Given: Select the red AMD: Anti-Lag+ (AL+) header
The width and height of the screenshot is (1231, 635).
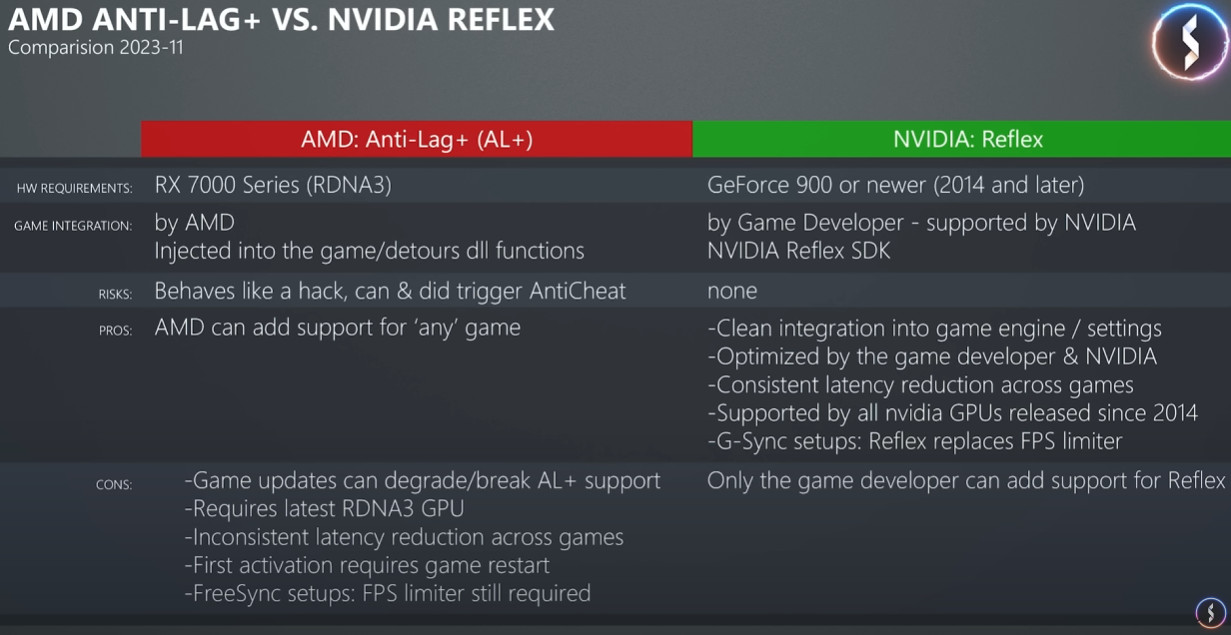Looking at the screenshot, I should [x=416, y=139].
